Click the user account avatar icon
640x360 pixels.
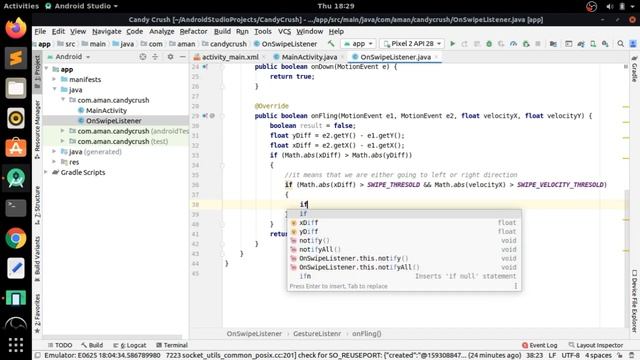633,43
